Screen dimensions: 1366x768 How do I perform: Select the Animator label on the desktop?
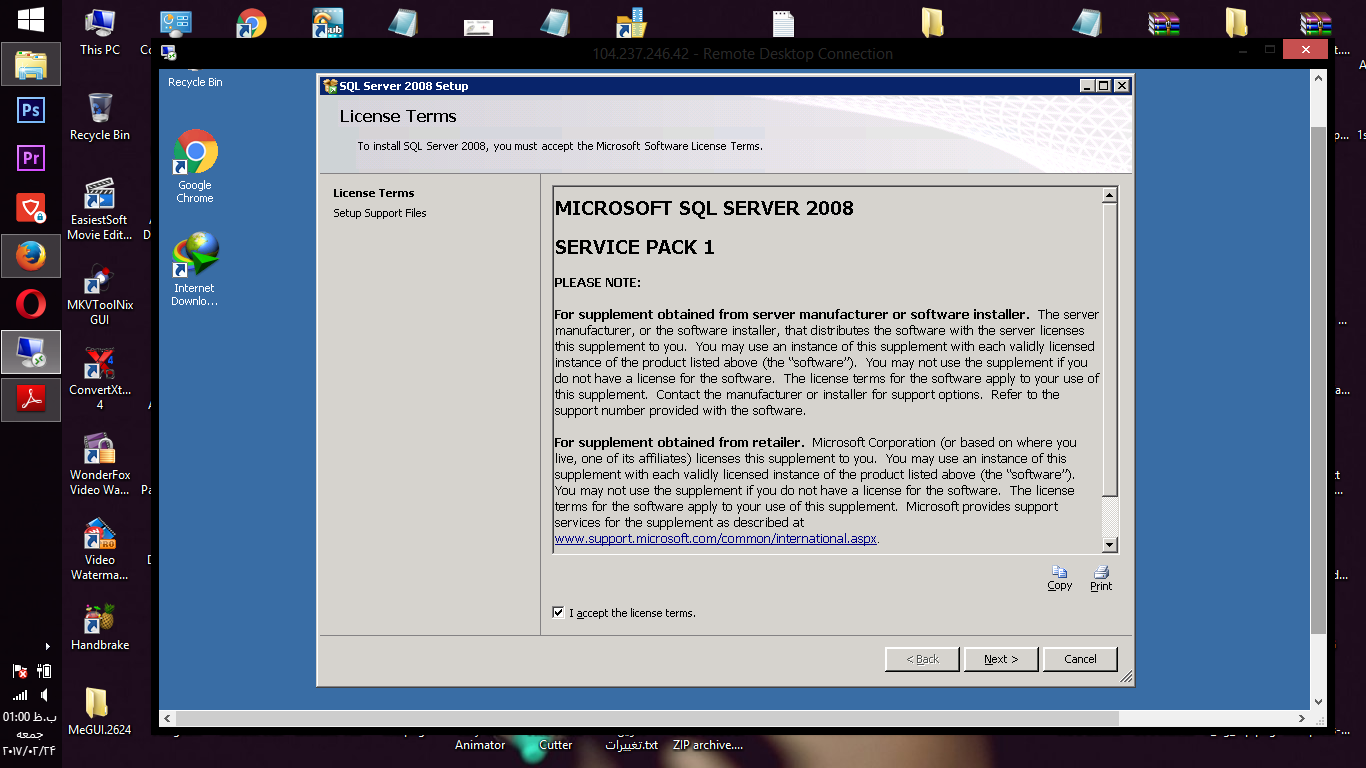point(480,745)
